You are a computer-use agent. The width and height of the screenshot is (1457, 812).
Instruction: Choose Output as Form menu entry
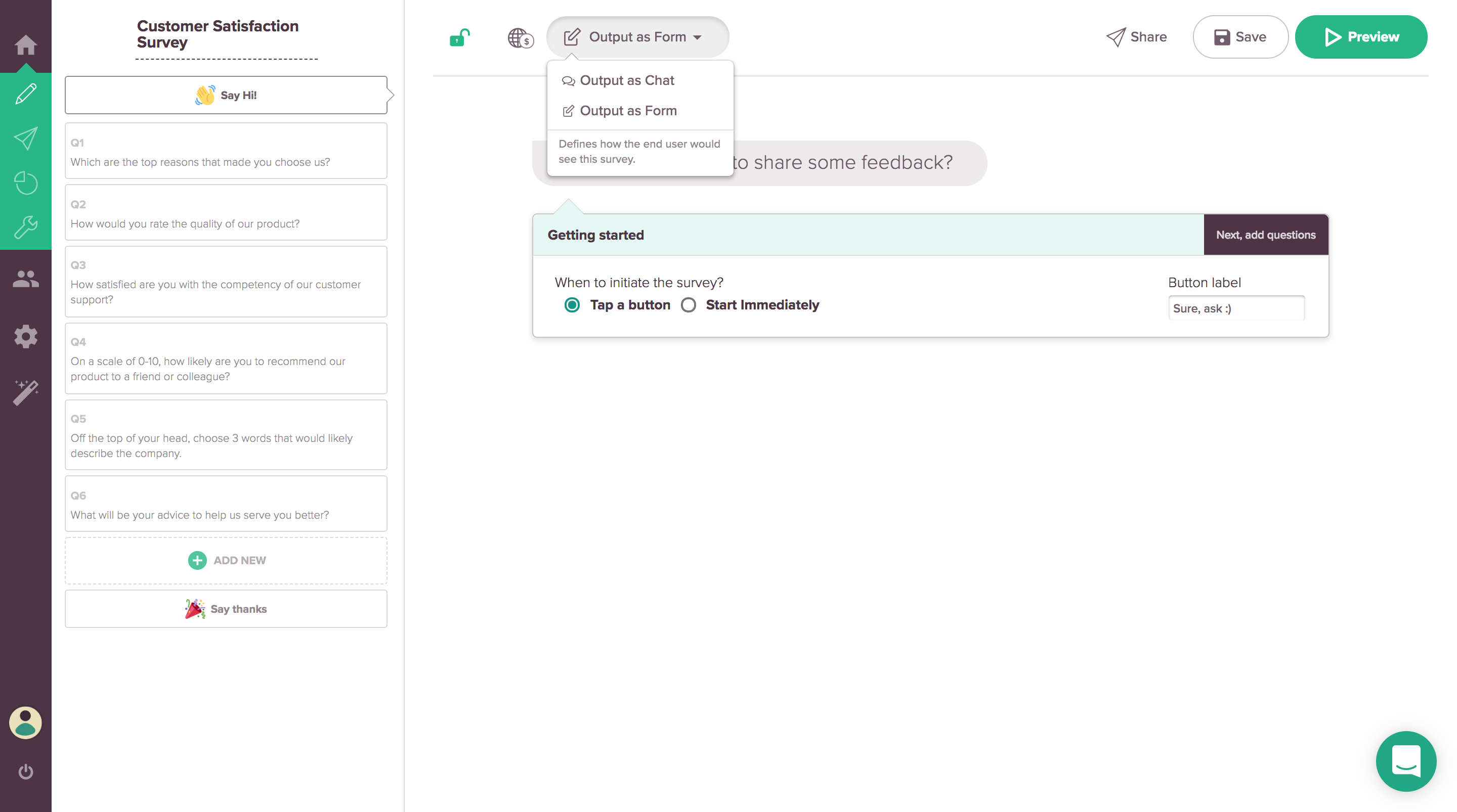628,111
